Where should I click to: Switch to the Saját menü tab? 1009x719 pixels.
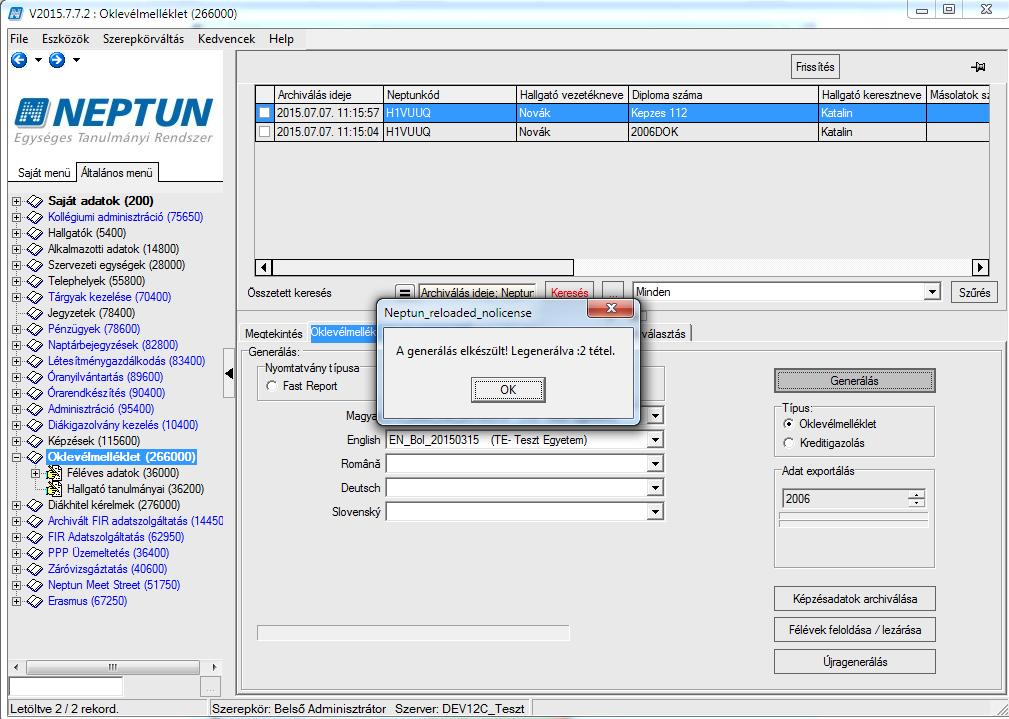pyautogui.click(x=44, y=173)
